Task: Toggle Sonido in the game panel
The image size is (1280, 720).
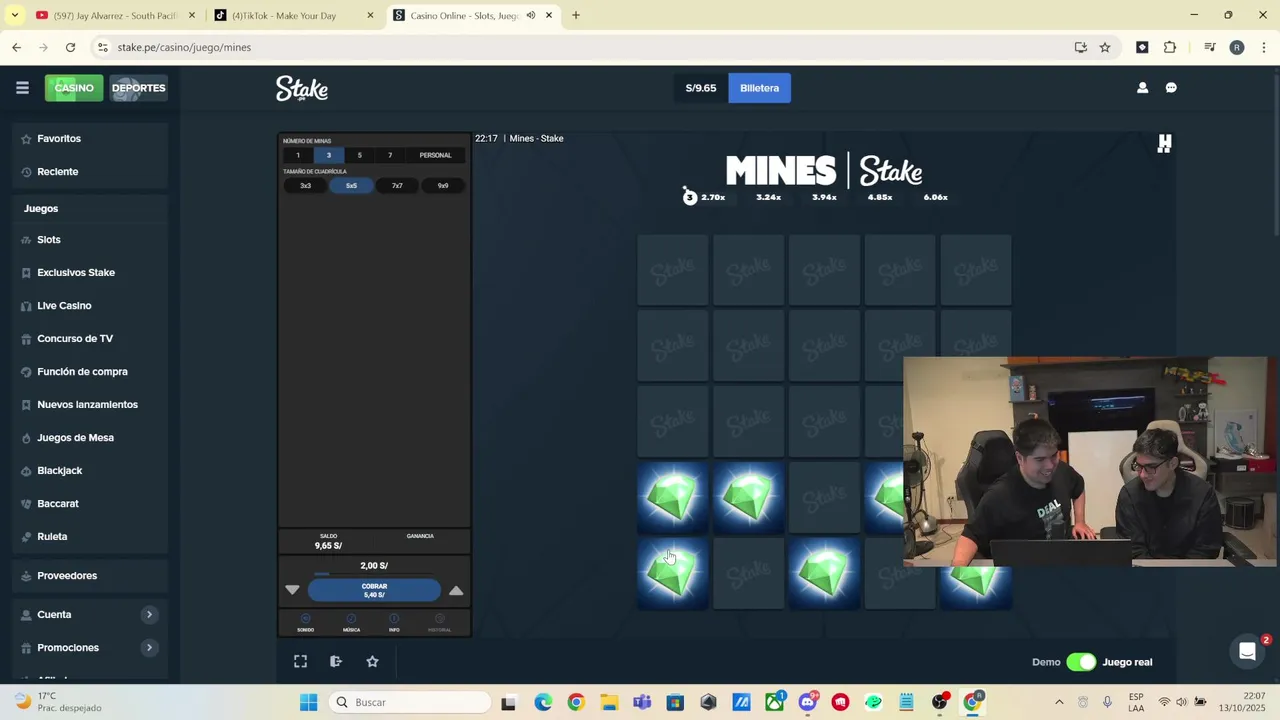Action: click(306, 623)
